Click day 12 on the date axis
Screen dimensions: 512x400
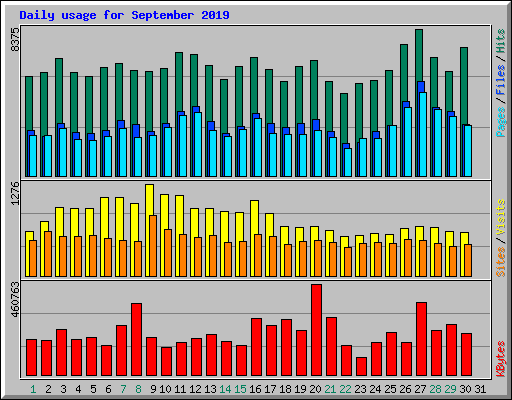click(195, 389)
